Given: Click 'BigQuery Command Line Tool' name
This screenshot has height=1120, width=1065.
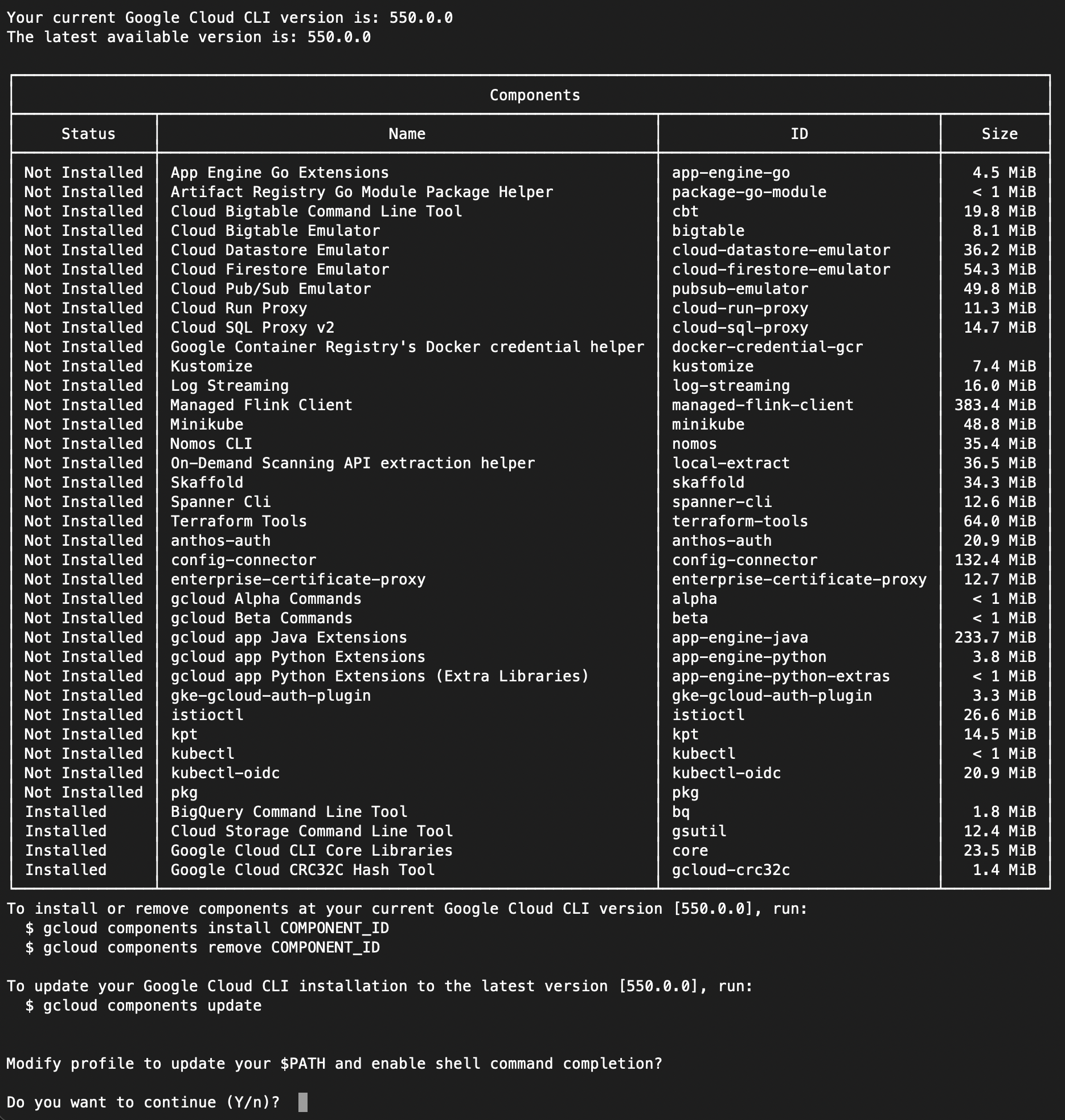Looking at the screenshot, I should pyautogui.click(x=289, y=812).
